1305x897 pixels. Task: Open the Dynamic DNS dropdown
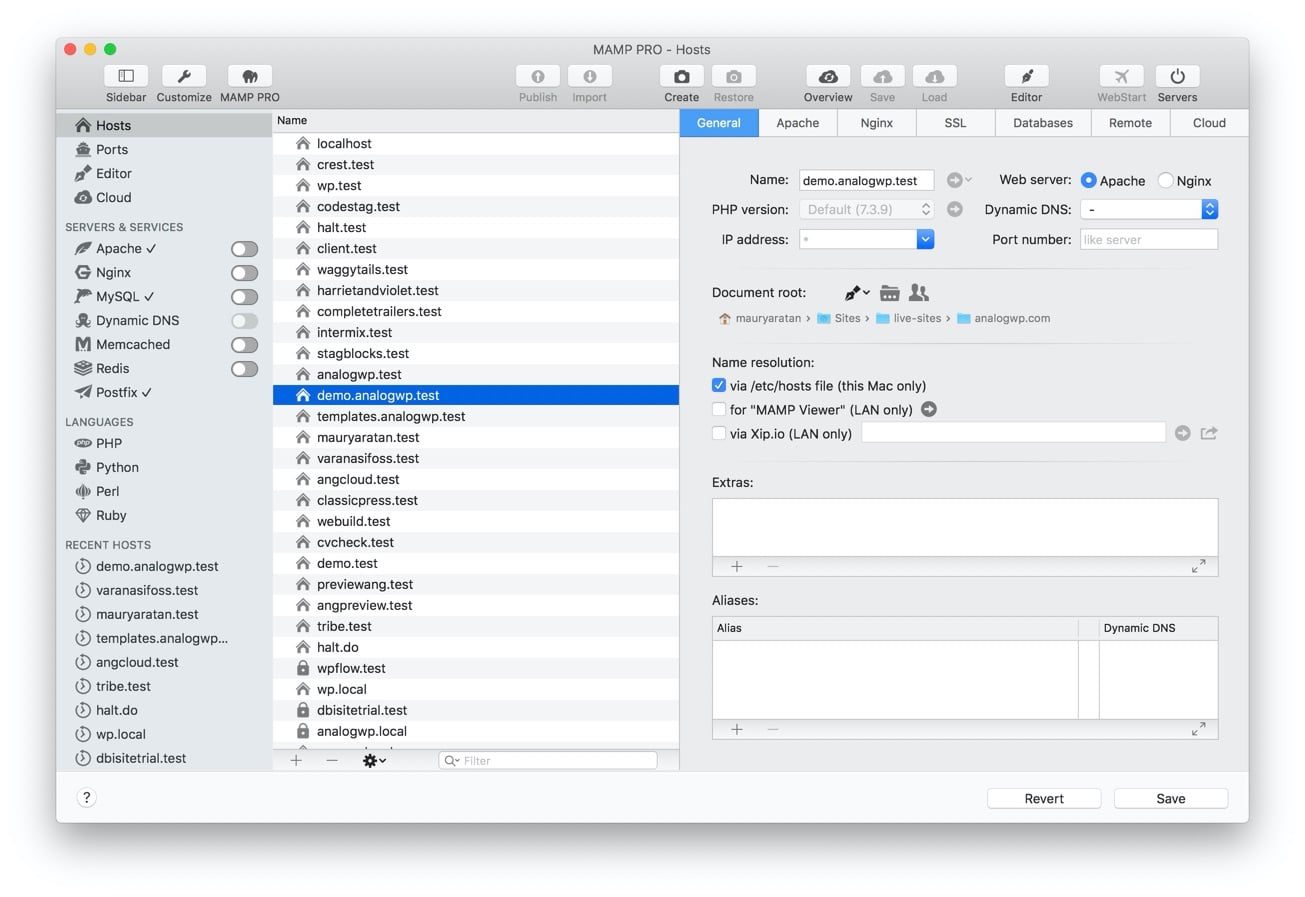tap(1149, 209)
